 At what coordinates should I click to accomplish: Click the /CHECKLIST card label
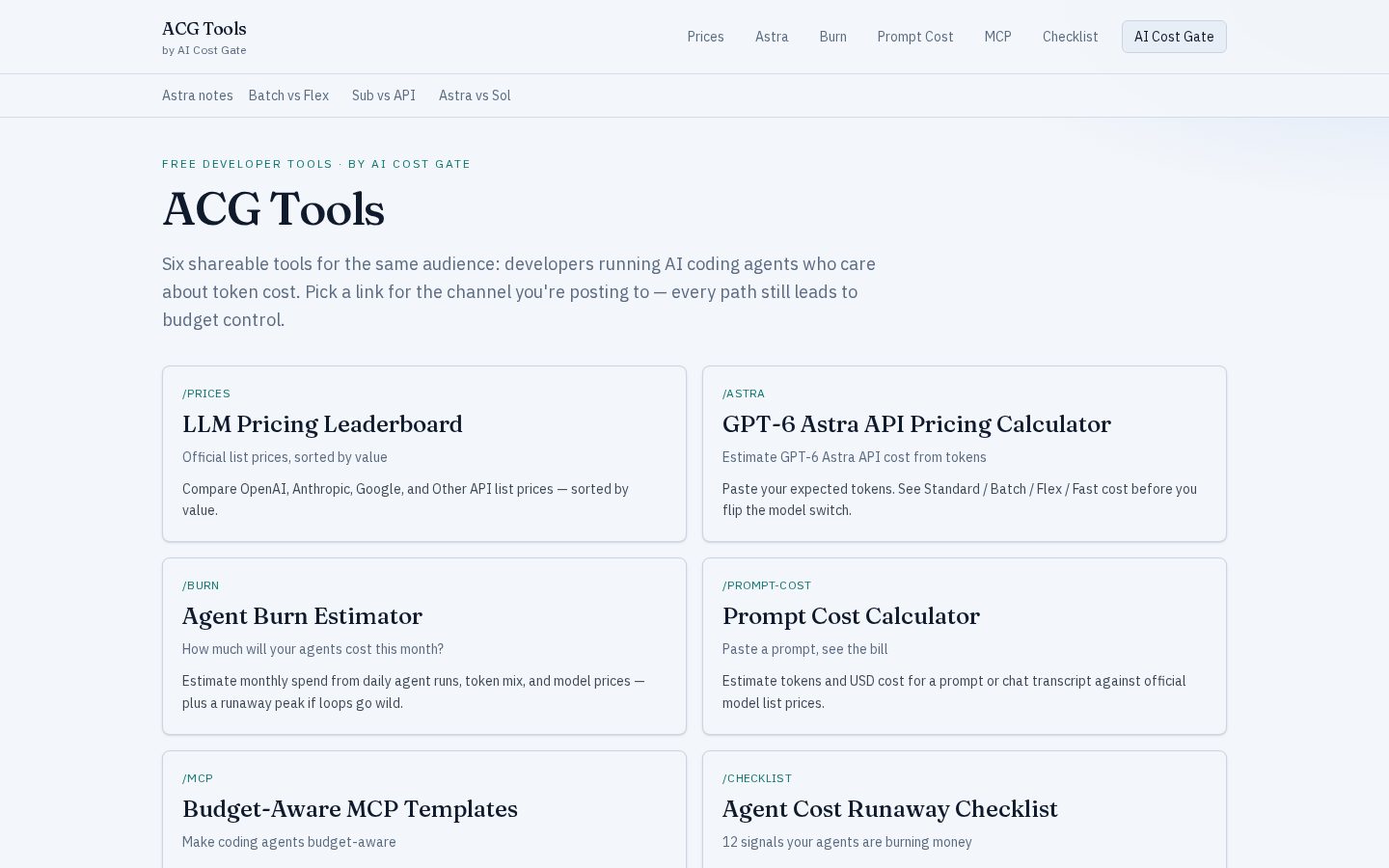pyautogui.click(x=757, y=778)
